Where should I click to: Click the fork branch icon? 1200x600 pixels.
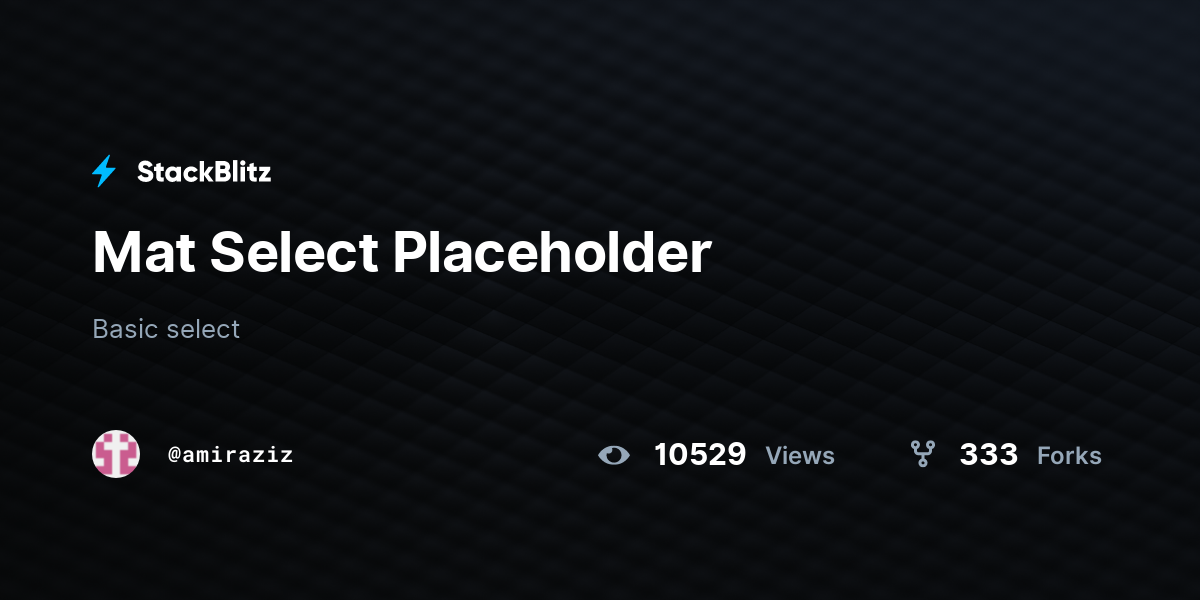click(x=922, y=454)
